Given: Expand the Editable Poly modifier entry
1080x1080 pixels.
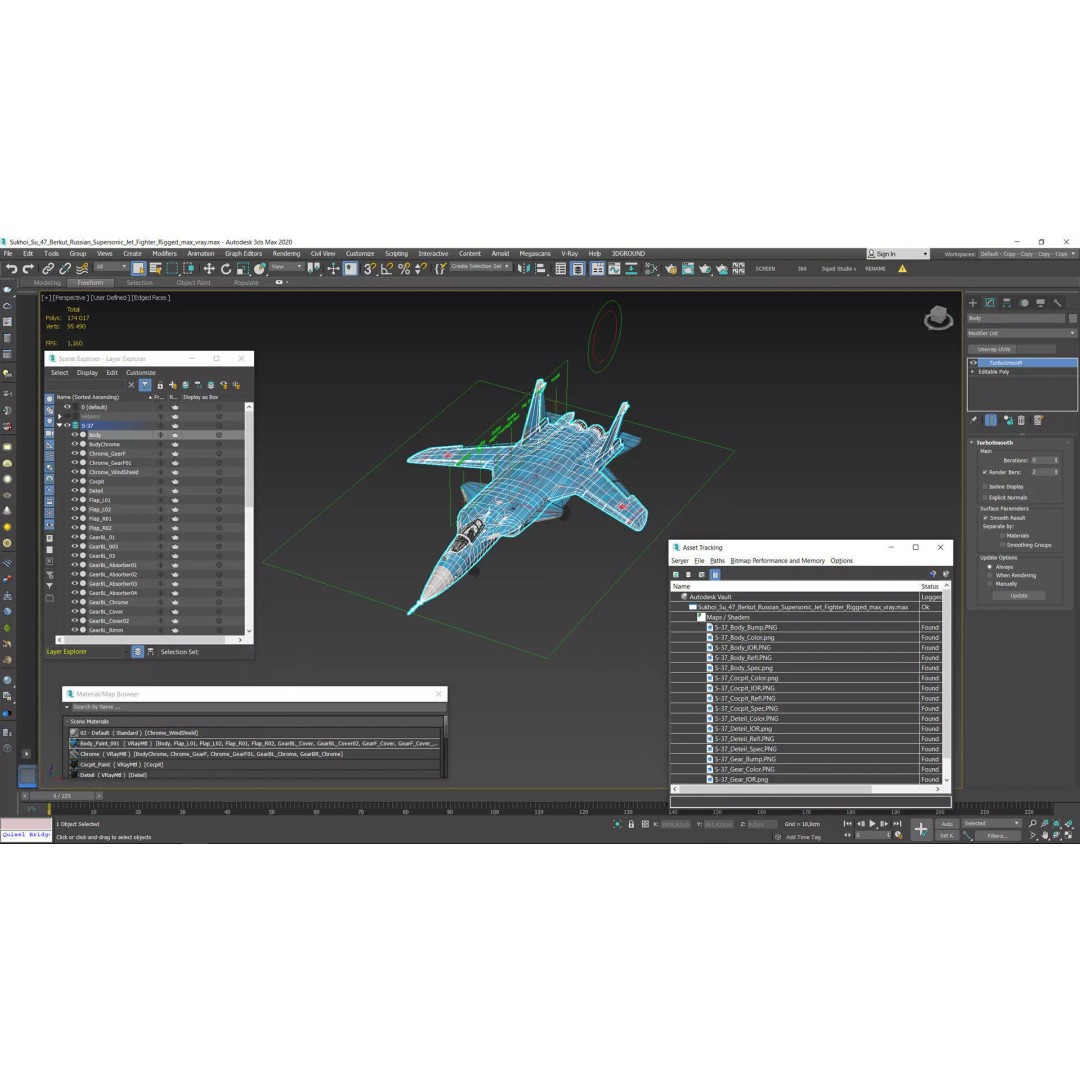Looking at the screenshot, I should tap(973, 372).
